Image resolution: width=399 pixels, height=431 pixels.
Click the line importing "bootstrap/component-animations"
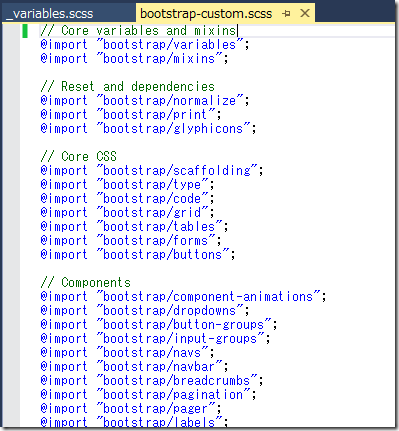coord(183,297)
